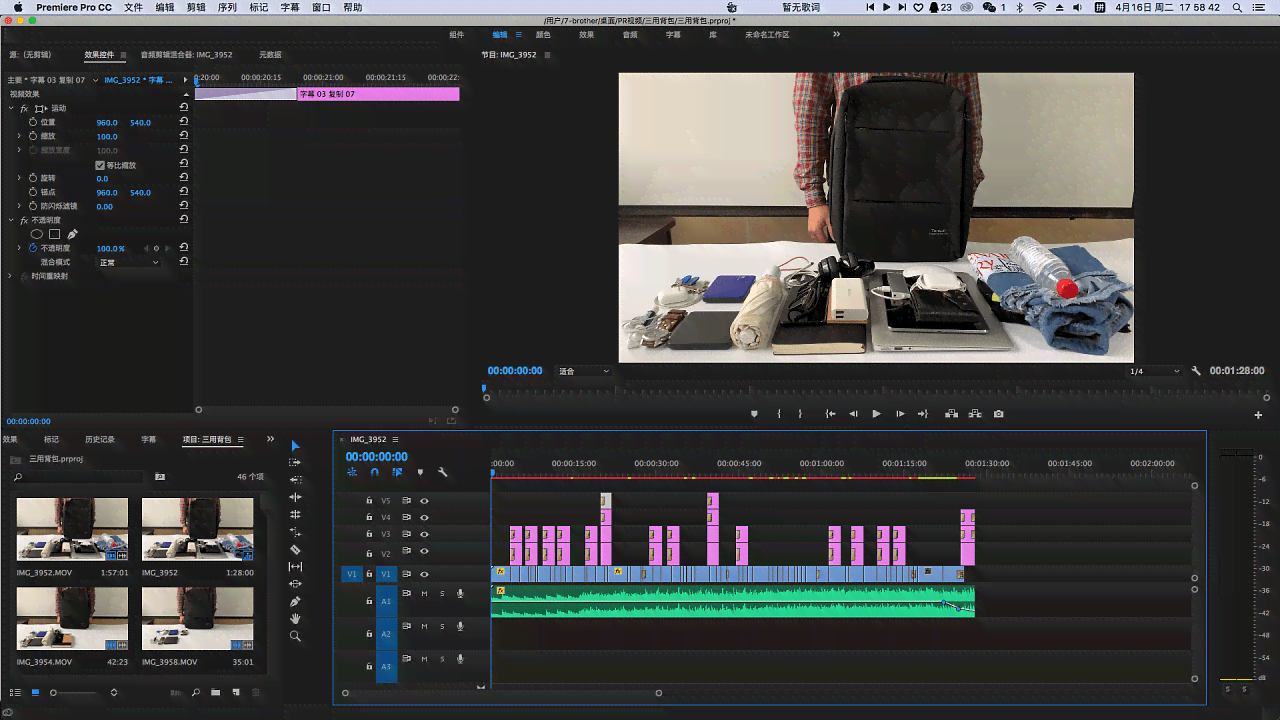Switch to 音频 workspace tab
This screenshot has width=1280, height=720.
[630, 34]
